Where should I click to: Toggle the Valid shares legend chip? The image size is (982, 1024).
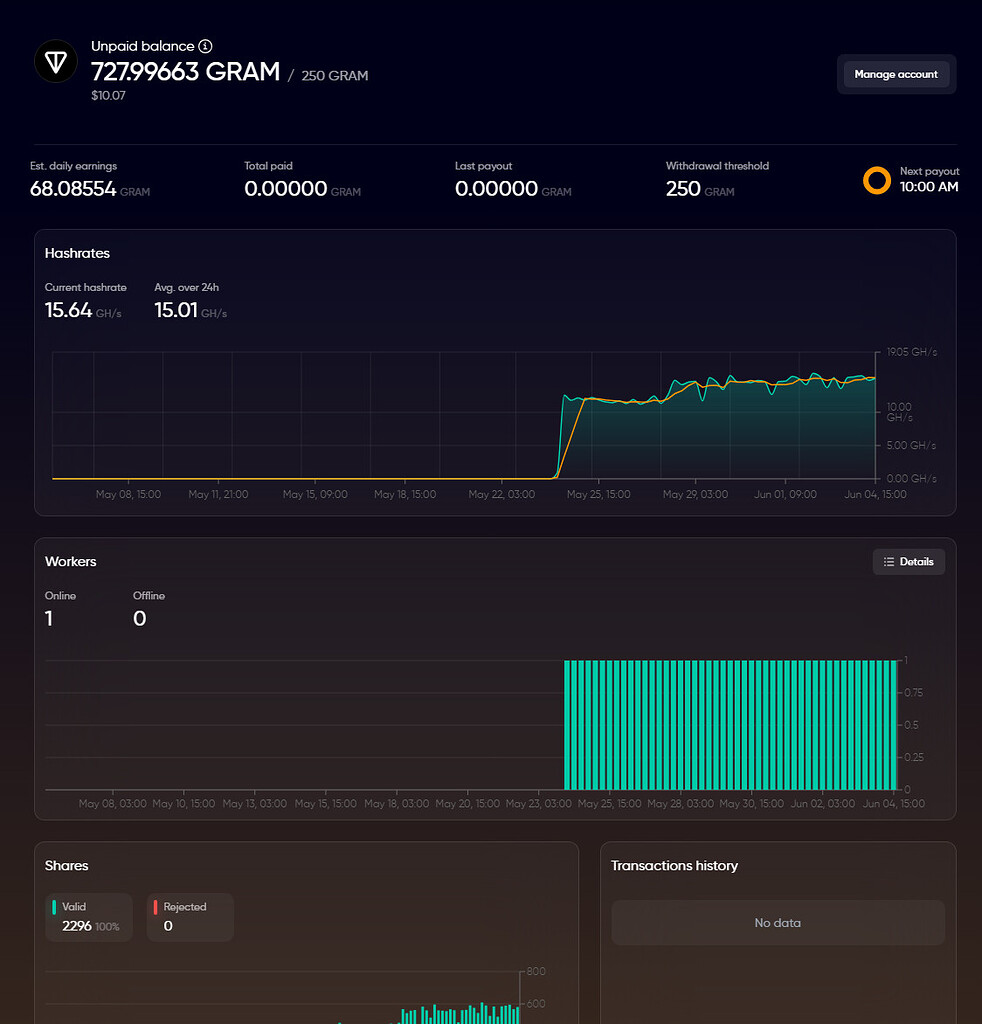(x=88, y=917)
